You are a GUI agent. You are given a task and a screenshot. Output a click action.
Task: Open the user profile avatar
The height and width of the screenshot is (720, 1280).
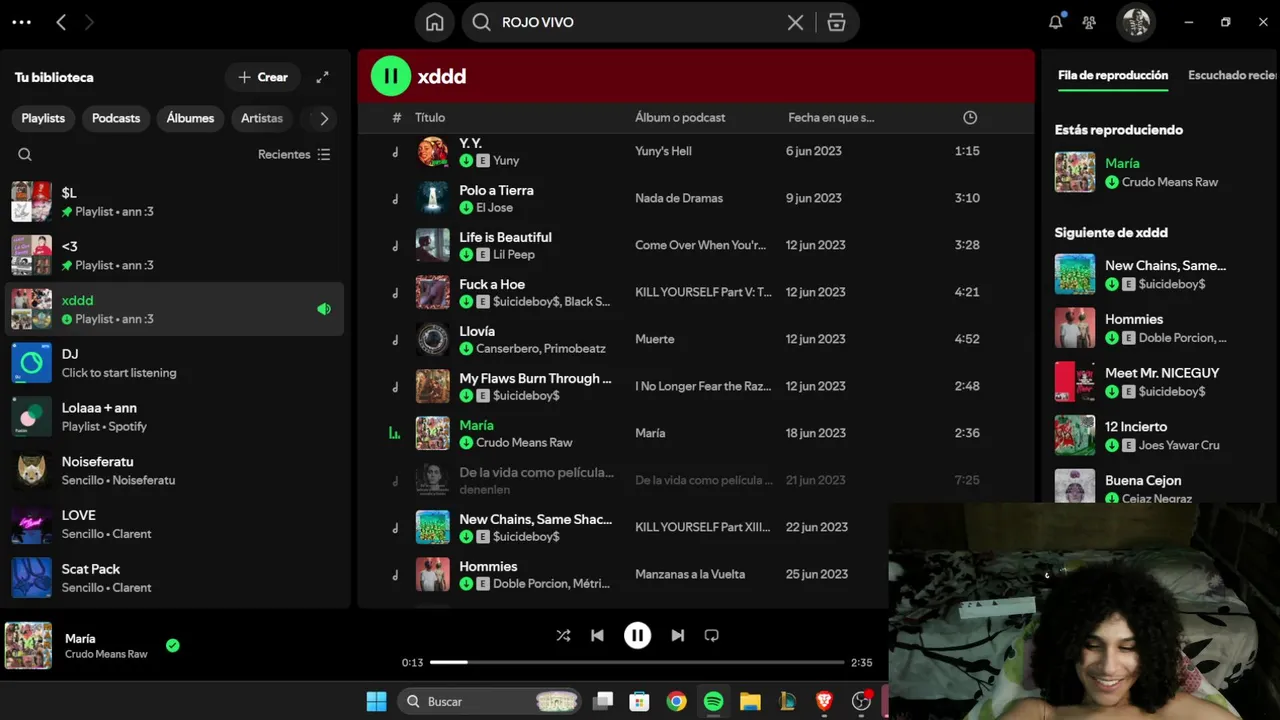[x=1135, y=22]
